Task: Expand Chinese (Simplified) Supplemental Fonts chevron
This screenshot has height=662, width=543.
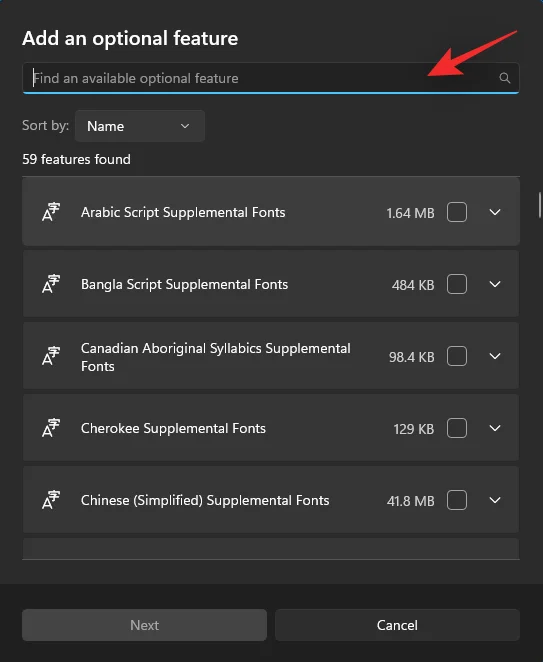Action: tap(495, 500)
